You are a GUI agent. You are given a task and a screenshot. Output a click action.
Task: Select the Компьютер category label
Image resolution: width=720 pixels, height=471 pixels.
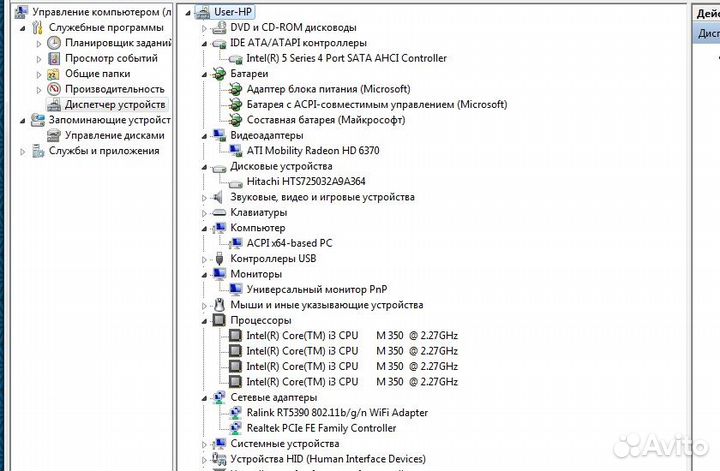coord(258,228)
